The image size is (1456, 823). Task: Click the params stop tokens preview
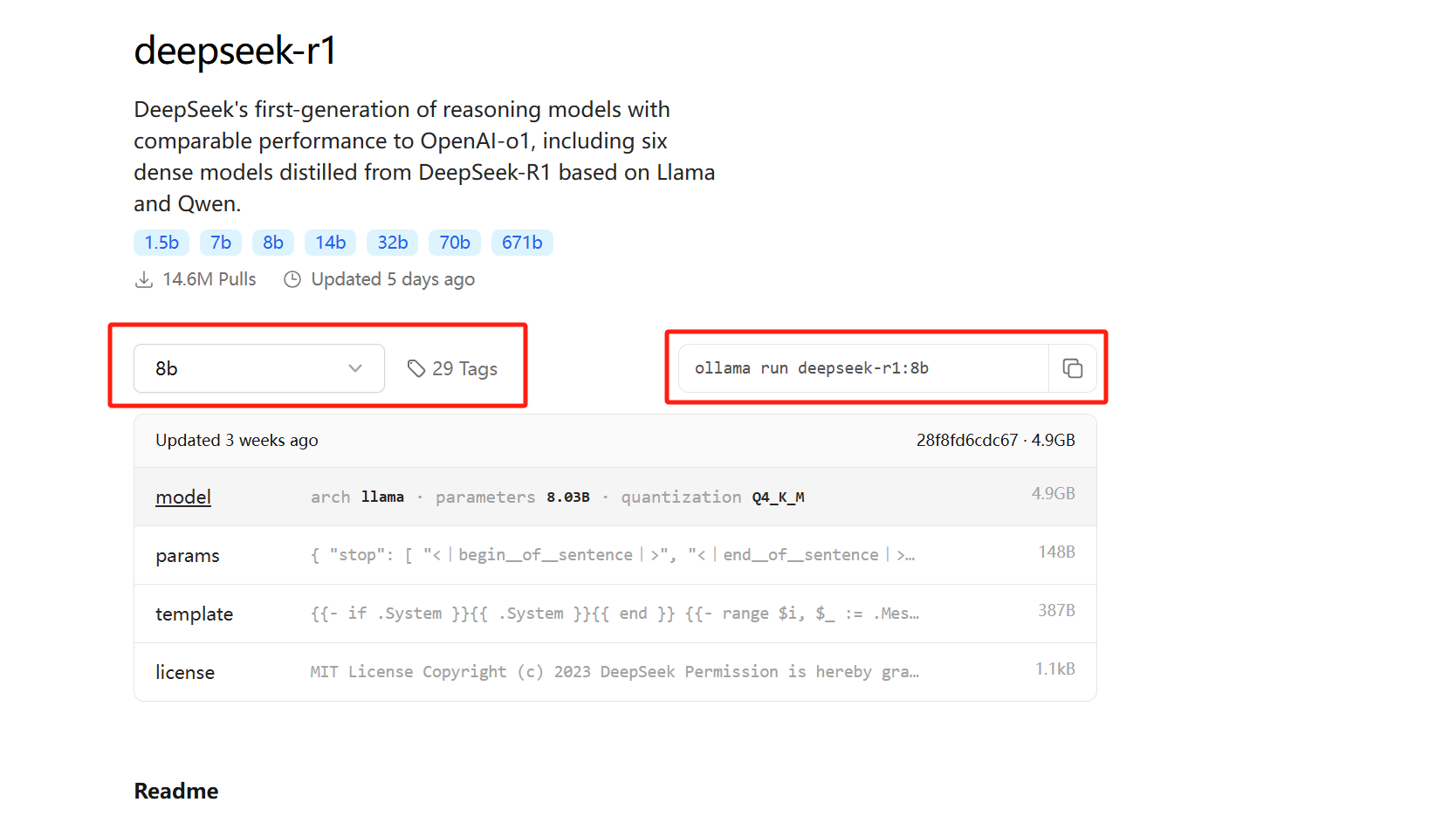click(x=613, y=555)
